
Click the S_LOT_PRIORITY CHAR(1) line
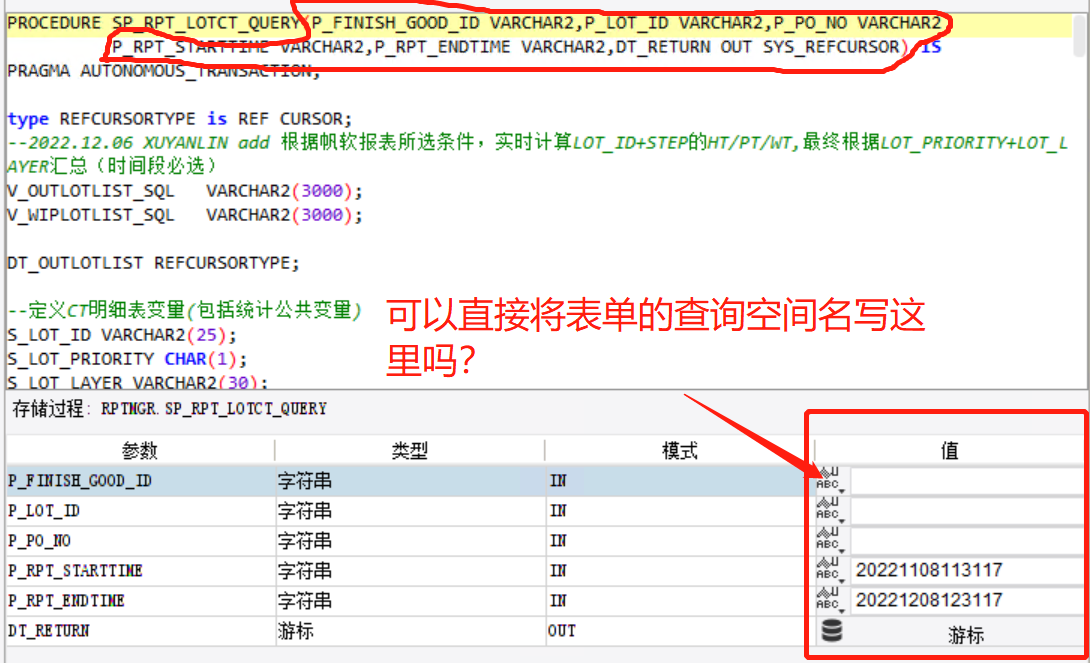click(127, 359)
